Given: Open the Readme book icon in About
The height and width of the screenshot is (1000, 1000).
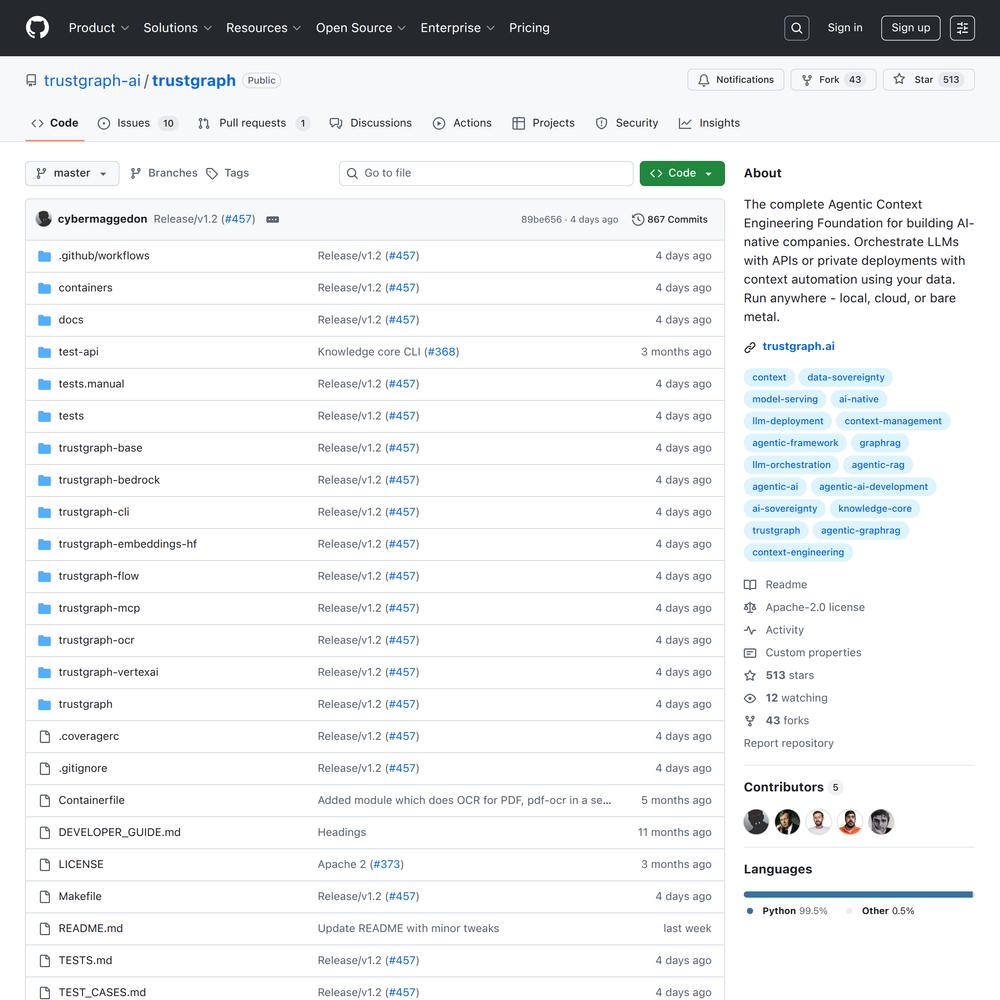Looking at the screenshot, I should (750, 585).
